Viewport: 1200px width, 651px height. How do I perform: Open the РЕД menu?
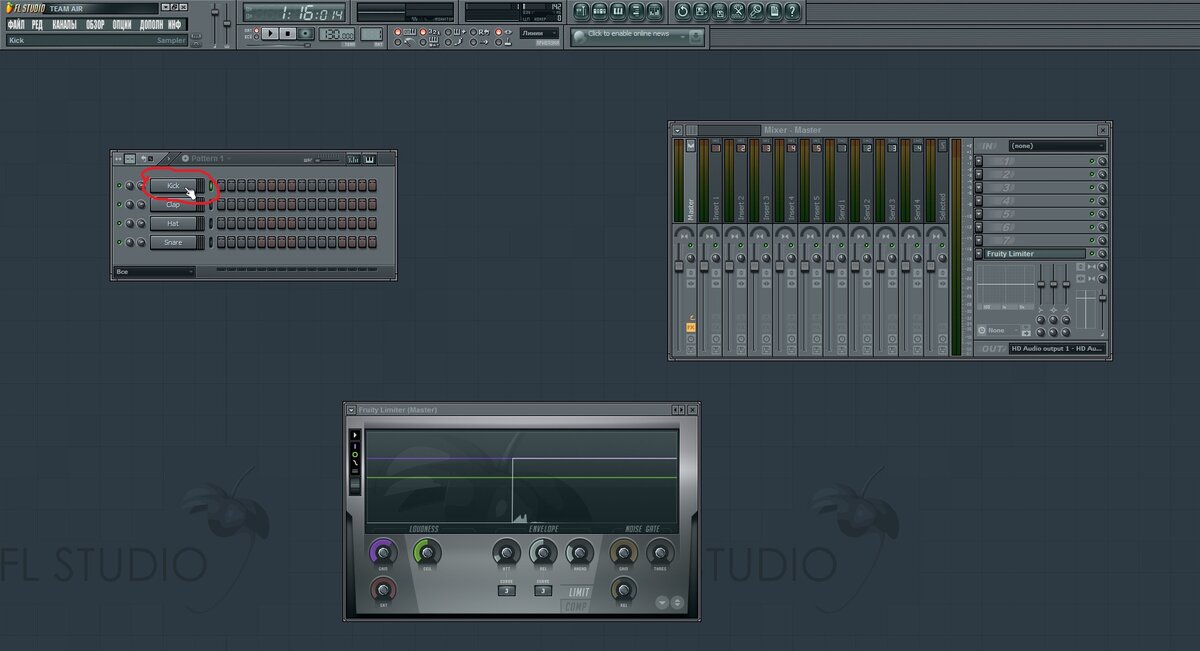click(x=37, y=24)
